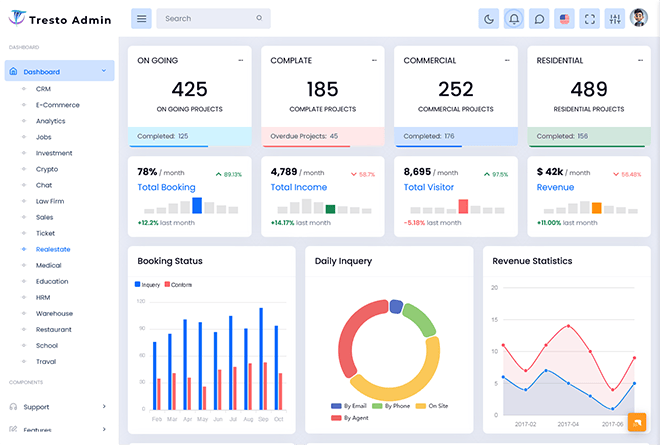This screenshot has height=445, width=660.
Task: Open the notifications bell
Action: tap(514, 18)
